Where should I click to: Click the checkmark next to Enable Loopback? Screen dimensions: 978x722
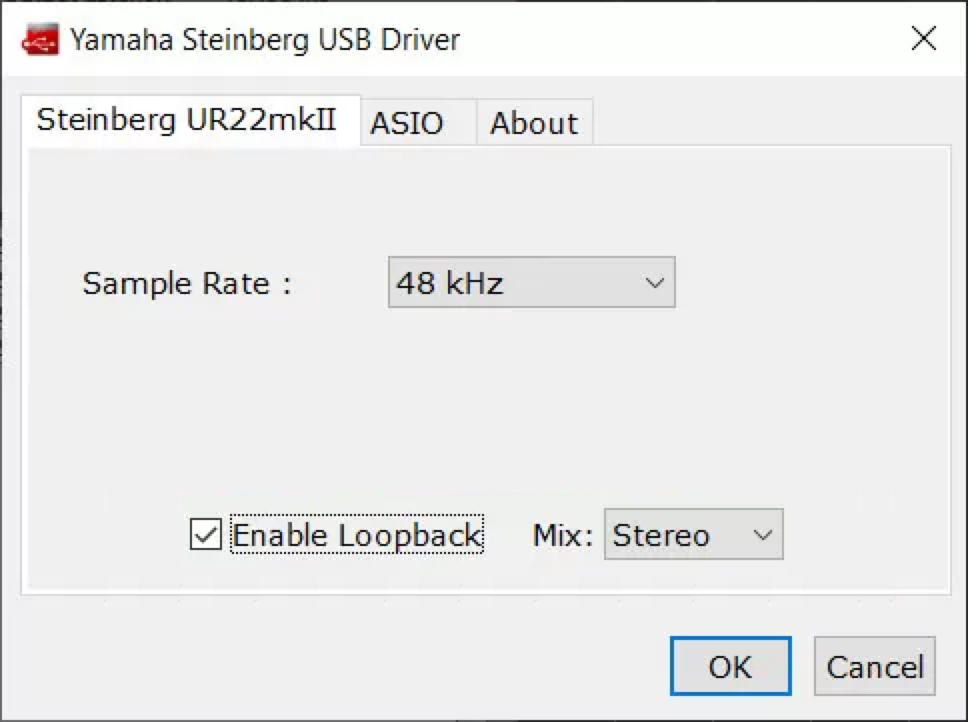point(206,535)
